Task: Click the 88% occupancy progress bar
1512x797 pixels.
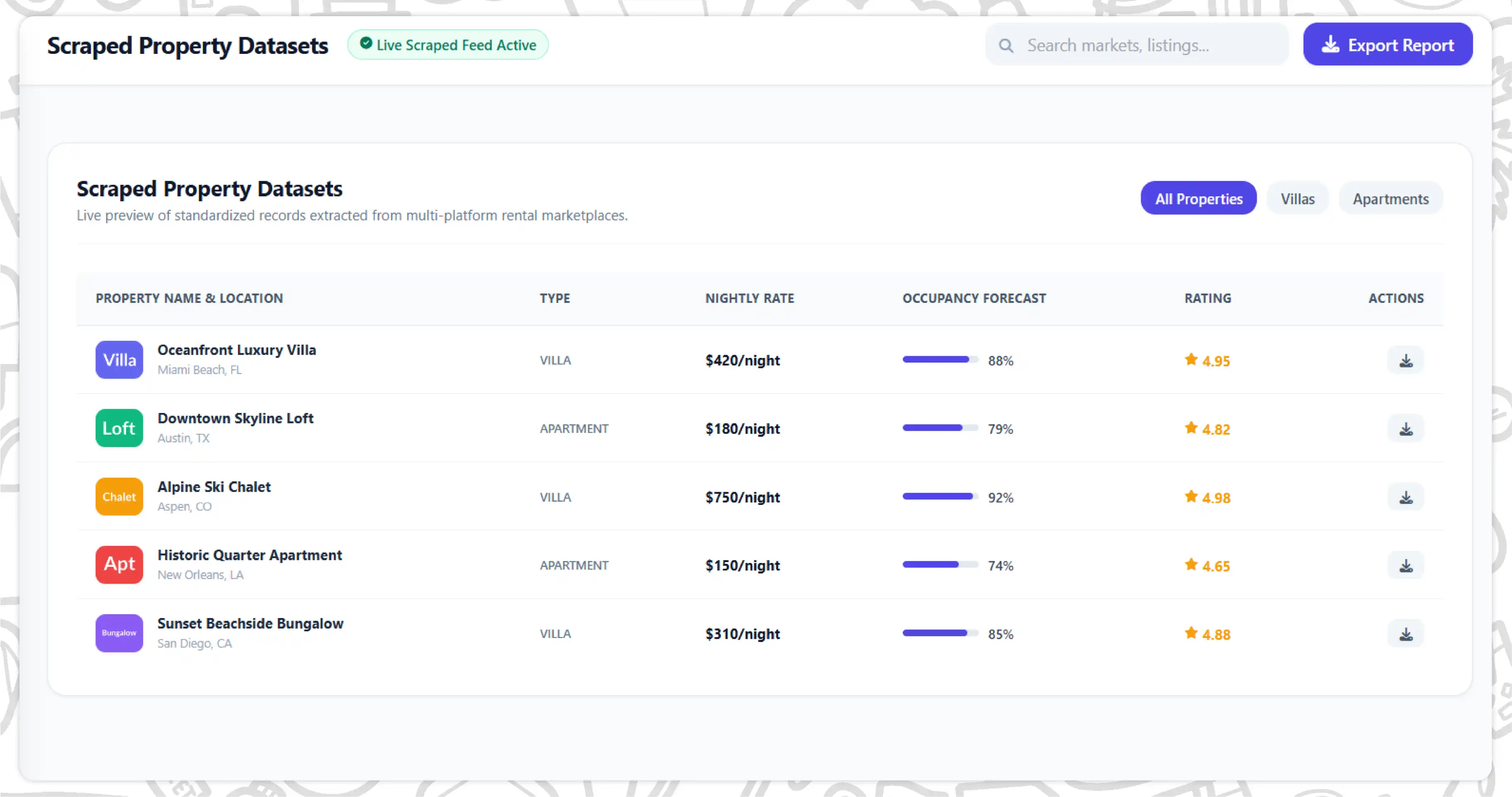Action: tap(940, 360)
